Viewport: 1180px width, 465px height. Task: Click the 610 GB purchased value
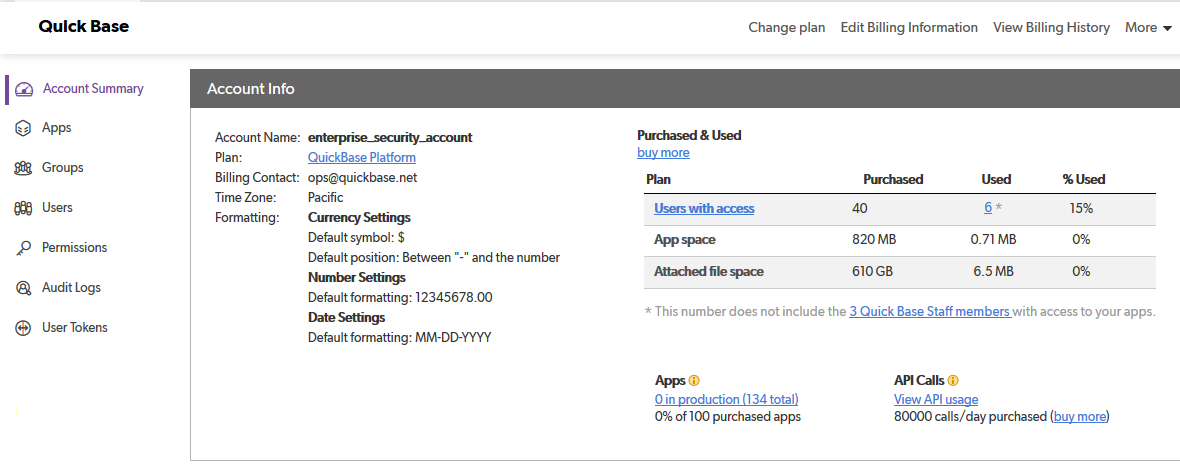click(872, 272)
